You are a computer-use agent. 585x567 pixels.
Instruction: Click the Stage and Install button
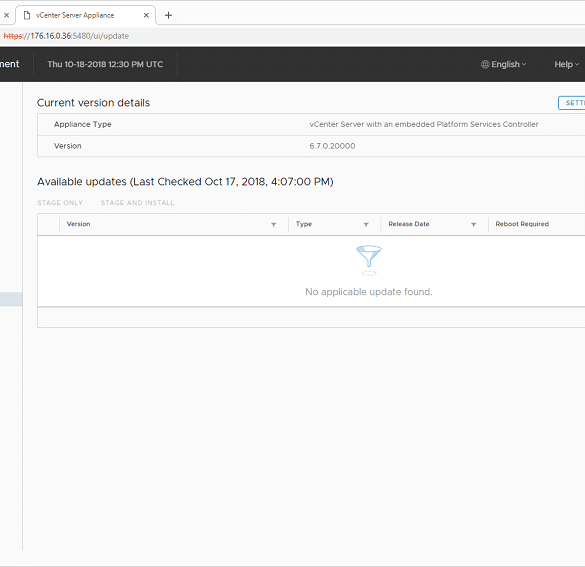click(137, 203)
